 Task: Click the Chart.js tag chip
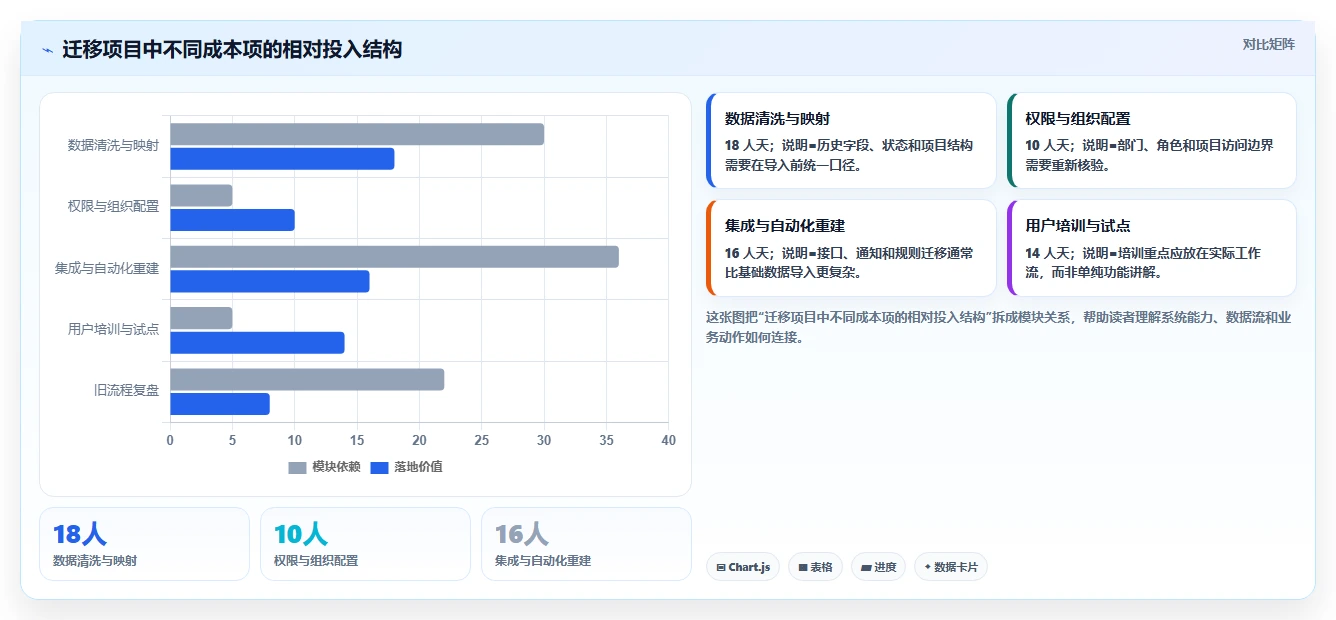click(743, 567)
